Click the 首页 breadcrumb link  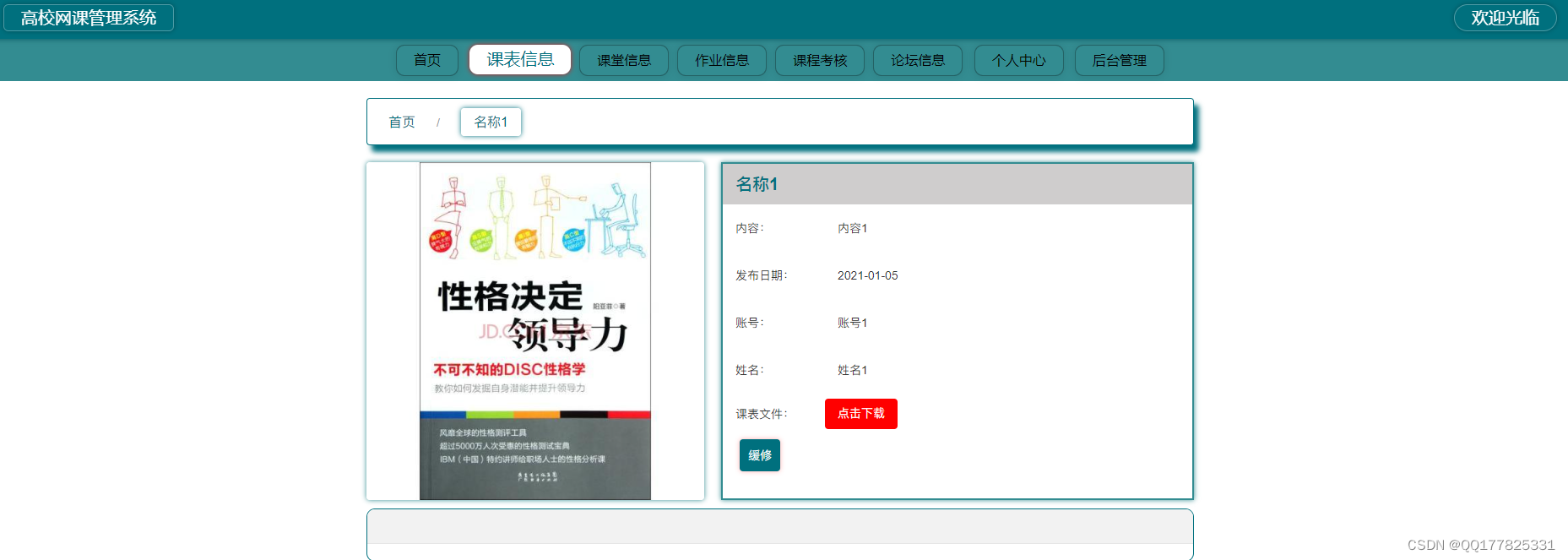pos(402,122)
